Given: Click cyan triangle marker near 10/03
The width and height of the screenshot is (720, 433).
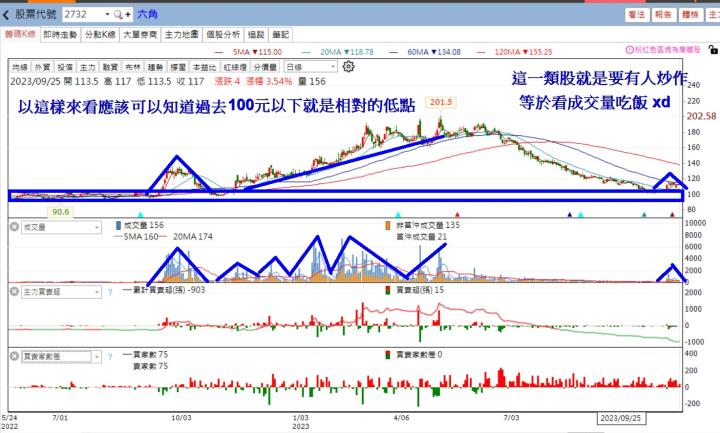Looking at the screenshot, I should pyautogui.click(x=141, y=214).
